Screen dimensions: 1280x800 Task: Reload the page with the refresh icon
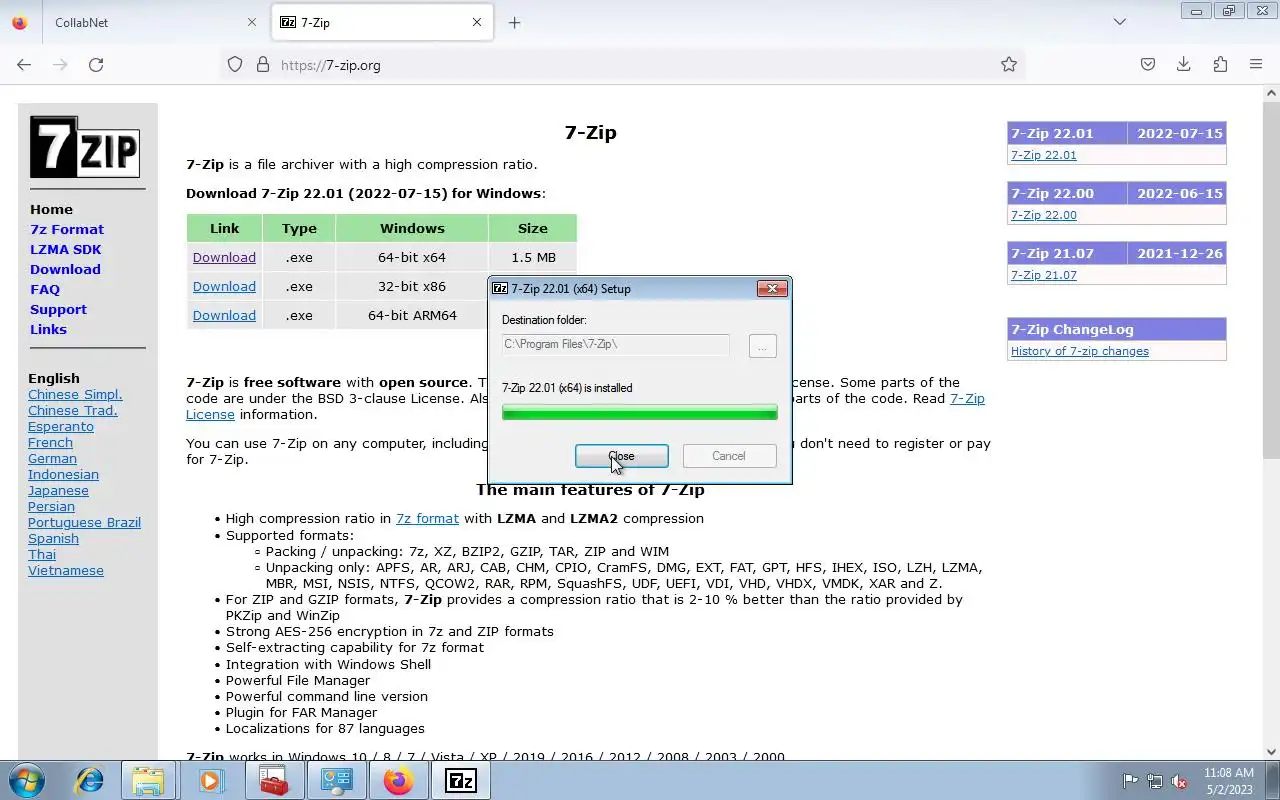pos(96,65)
